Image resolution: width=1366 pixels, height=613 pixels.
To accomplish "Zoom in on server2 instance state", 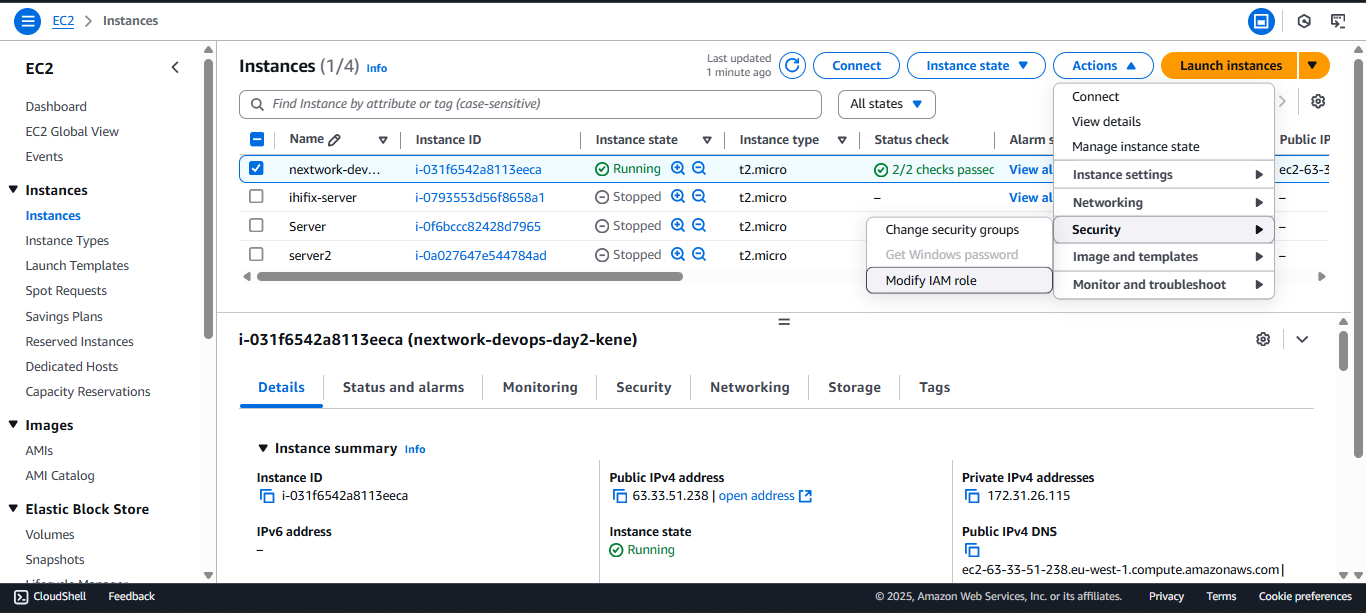I will (x=678, y=255).
